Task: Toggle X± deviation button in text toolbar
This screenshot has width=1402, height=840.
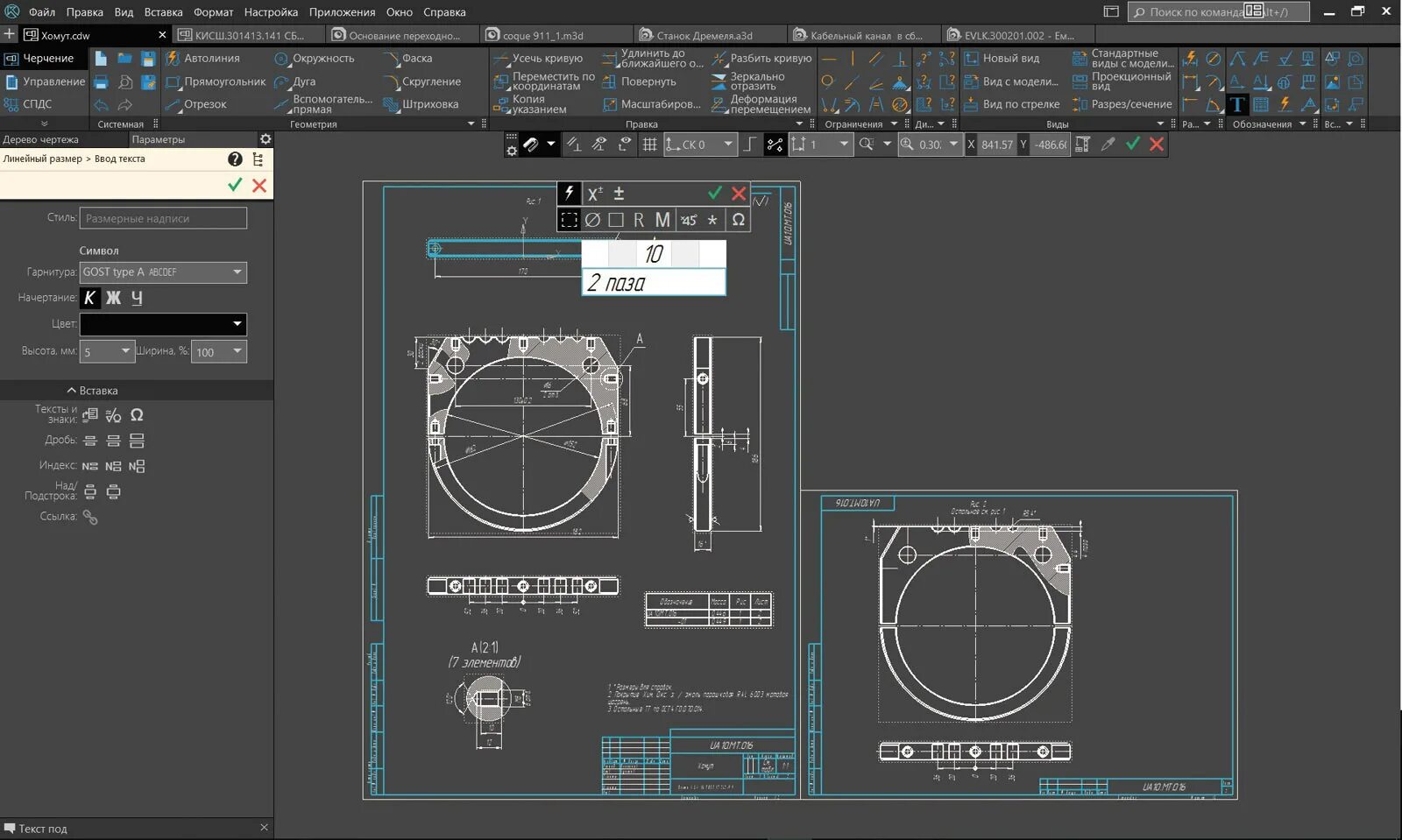Action: coord(595,194)
